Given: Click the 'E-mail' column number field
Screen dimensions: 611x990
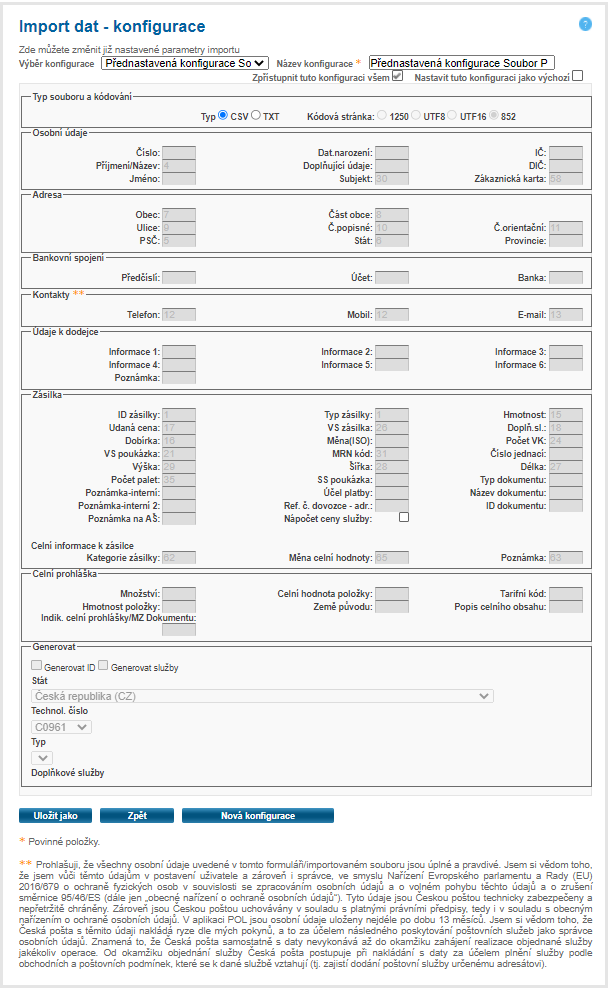Looking at the screenshot, I should [x=565, y=314].
